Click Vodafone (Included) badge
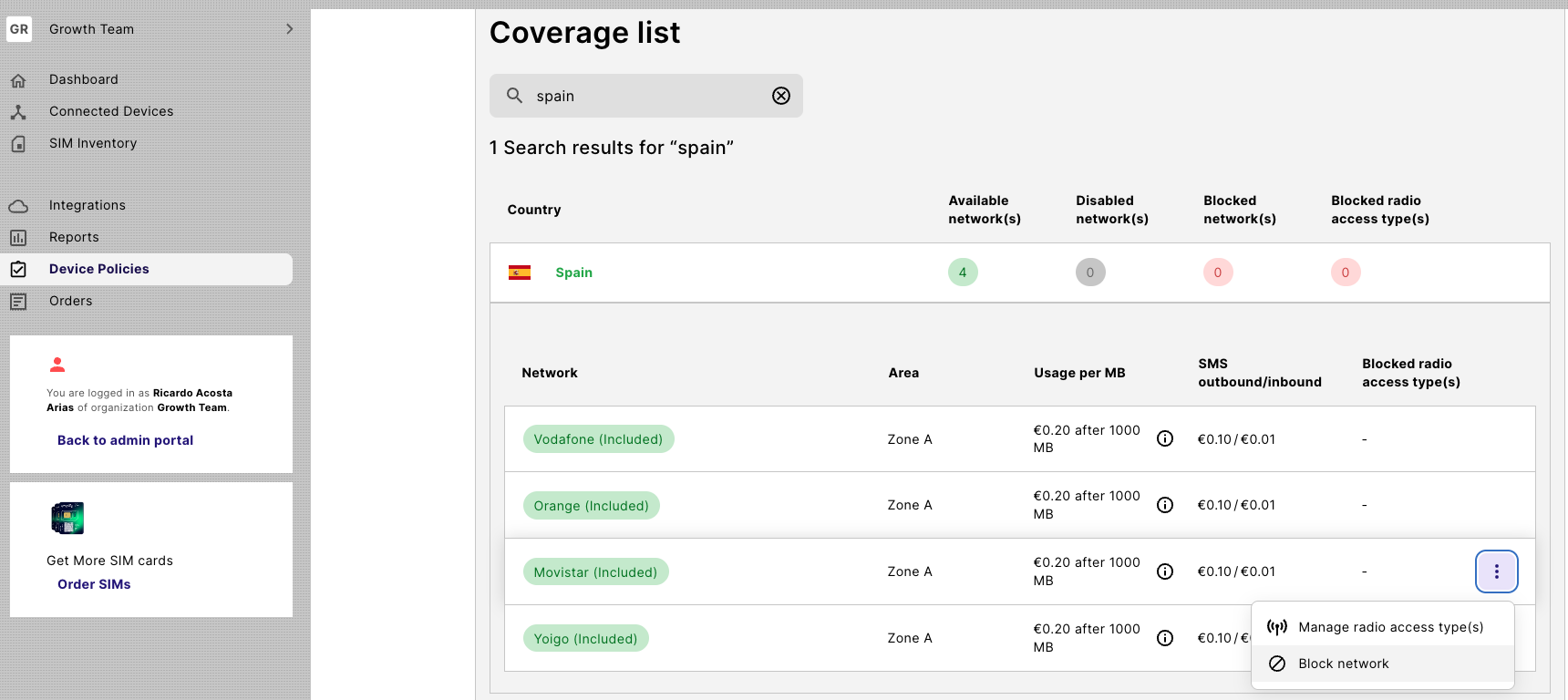1568x700 pixels. click(x=599, y=439)
